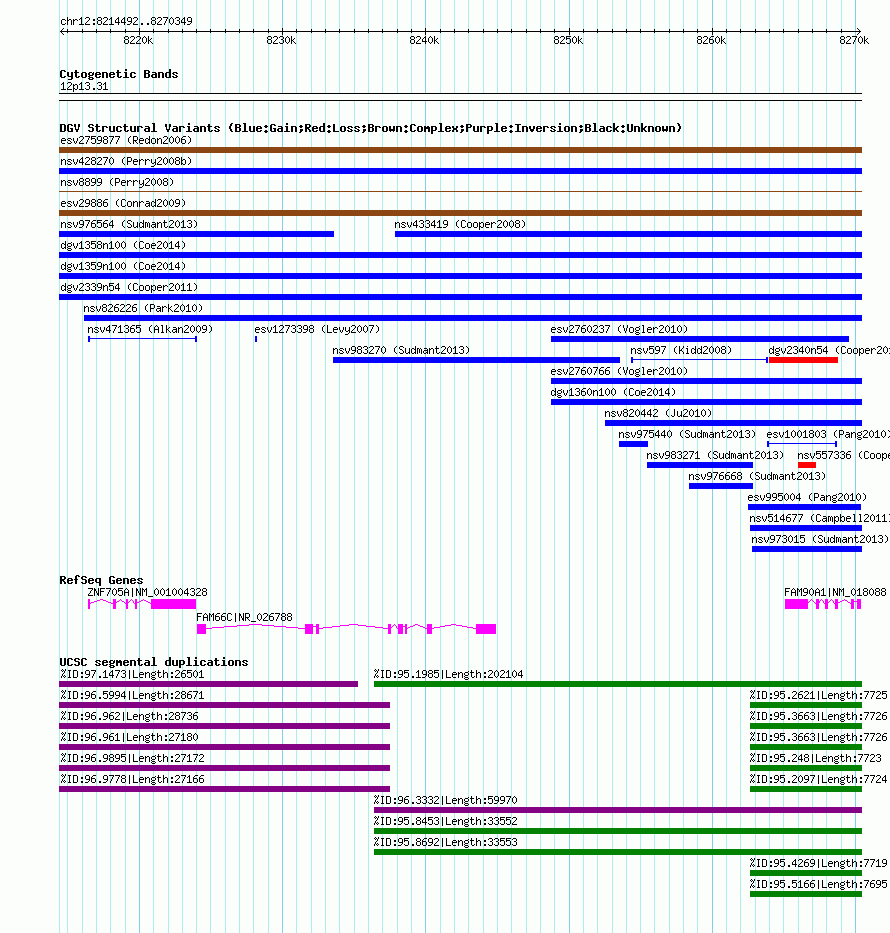The image size is (890, 933).
Task: Click the esv29886 (Conrad2009) variant label
Action: click(123, 203)
